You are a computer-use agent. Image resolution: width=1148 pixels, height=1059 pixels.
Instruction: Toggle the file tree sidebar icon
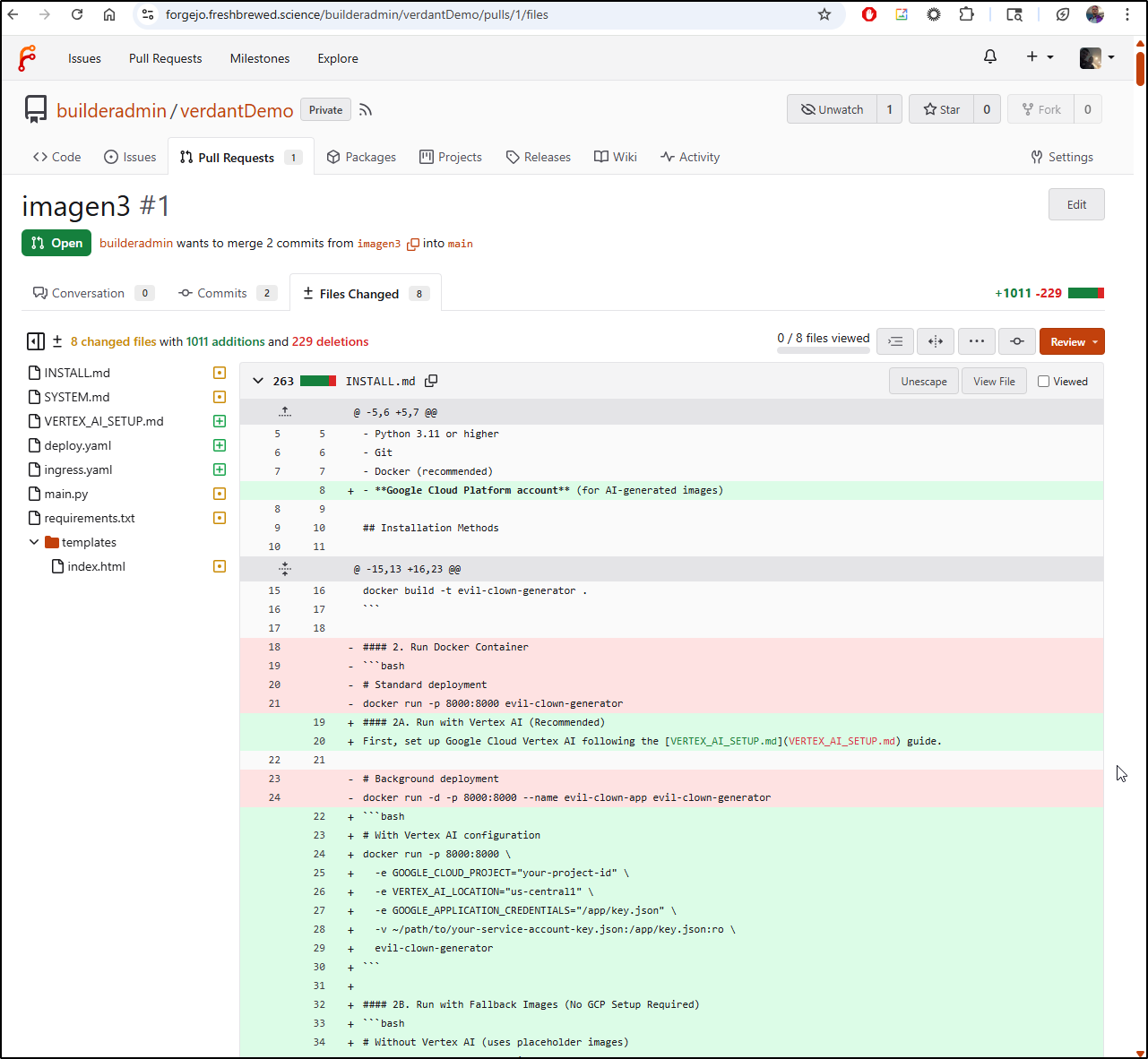point(35,341)
